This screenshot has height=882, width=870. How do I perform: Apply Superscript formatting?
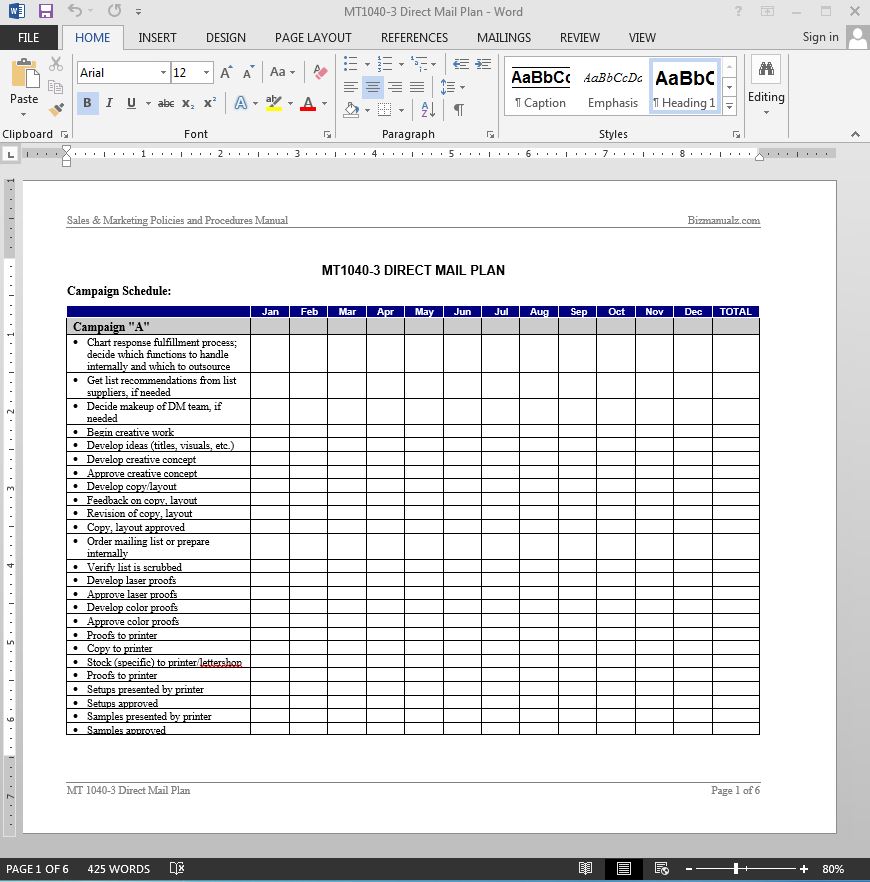coord(210,104)
